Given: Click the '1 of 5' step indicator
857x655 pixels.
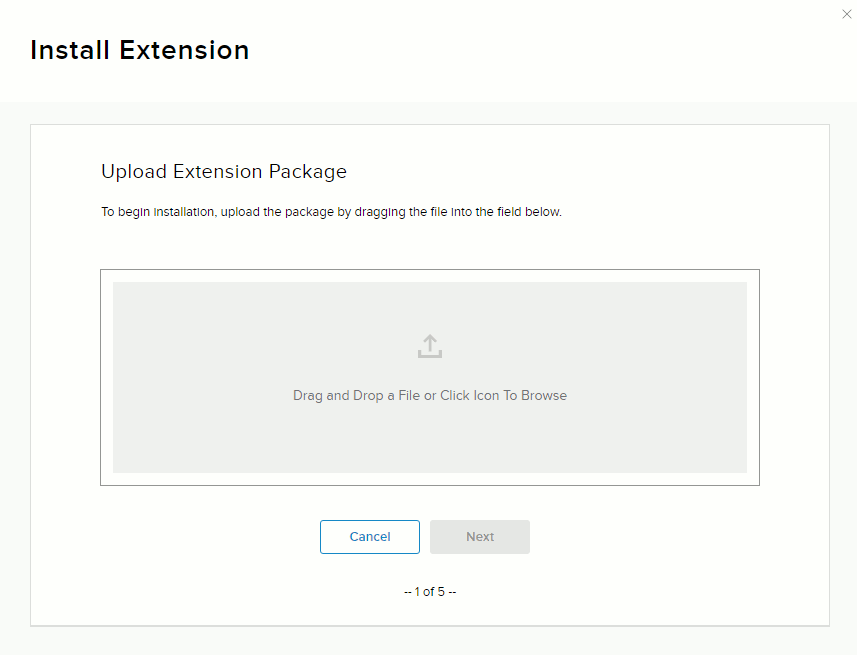Looking at the screenshot, I should click(x=430, y=592).
